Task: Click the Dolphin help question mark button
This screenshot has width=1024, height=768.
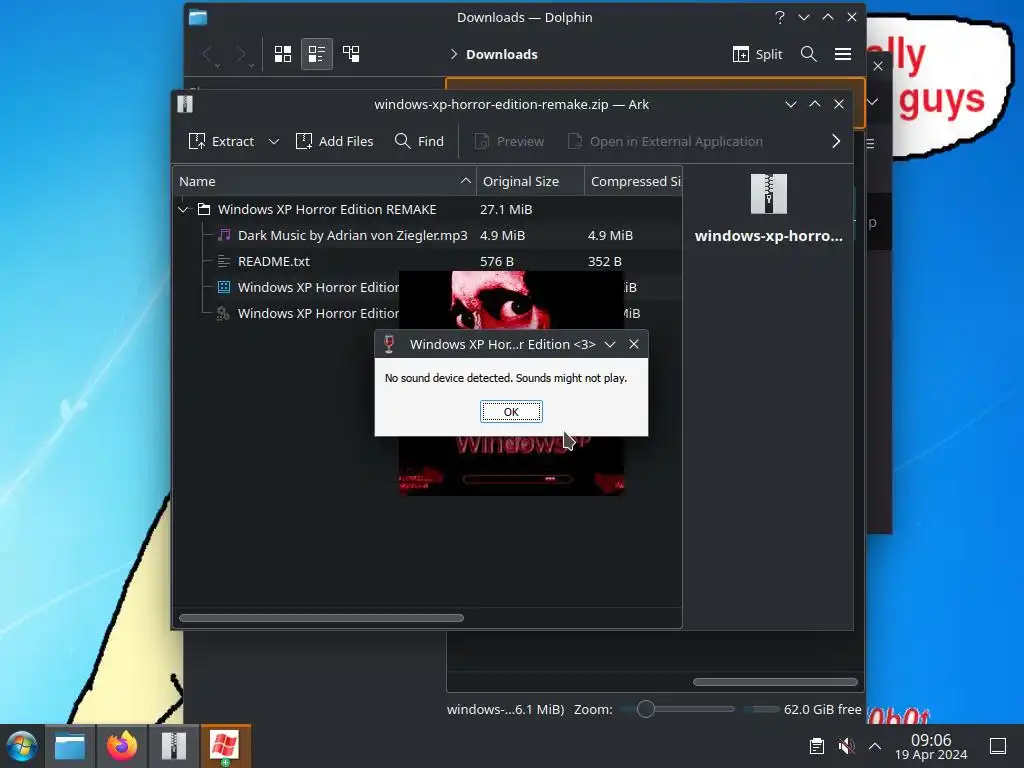Action: click(780, 18)
